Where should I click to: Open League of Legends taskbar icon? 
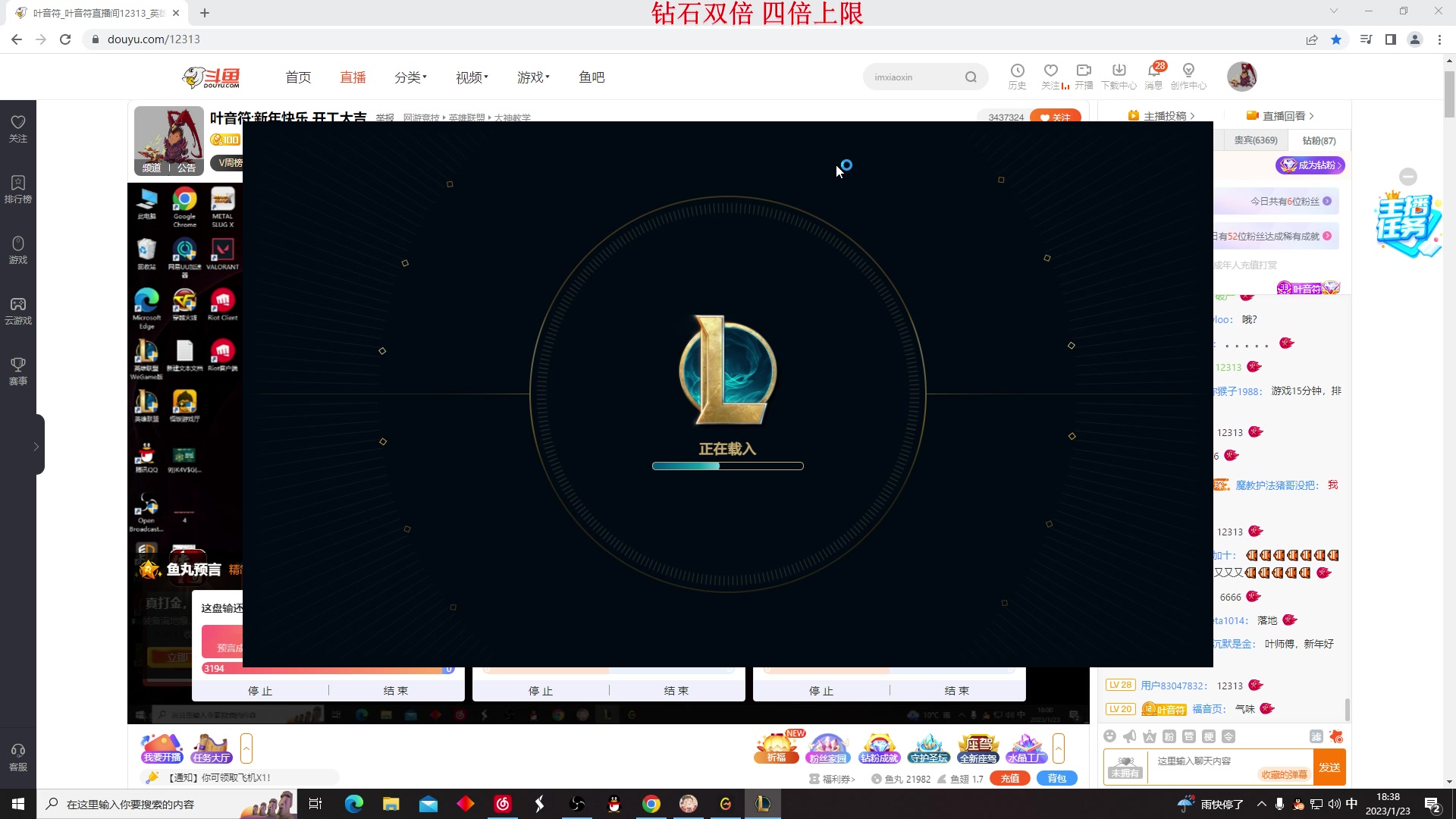pyautogui.click(x=762, y=804)
